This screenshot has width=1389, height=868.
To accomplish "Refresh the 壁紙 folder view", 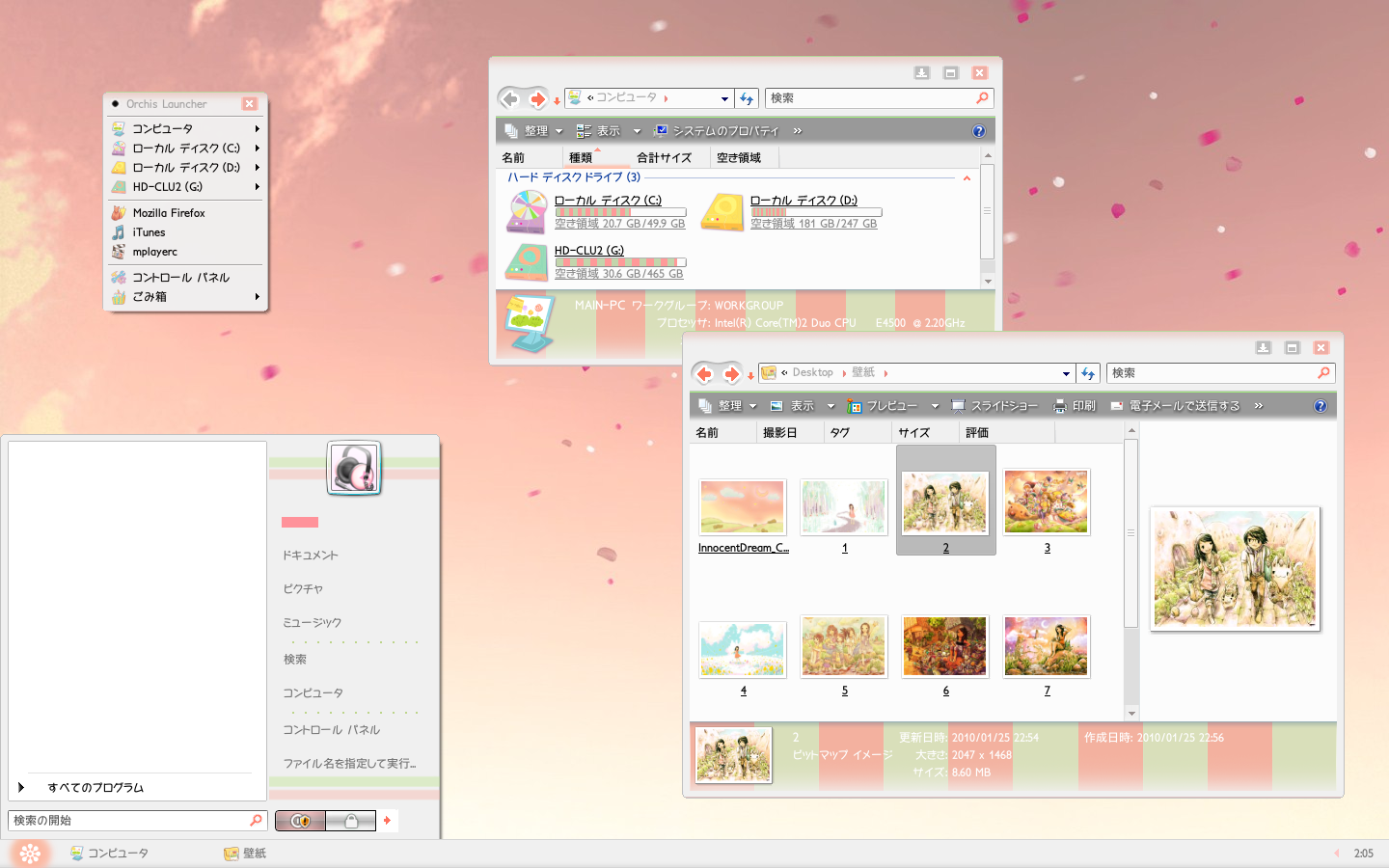I will point(1088,373).
